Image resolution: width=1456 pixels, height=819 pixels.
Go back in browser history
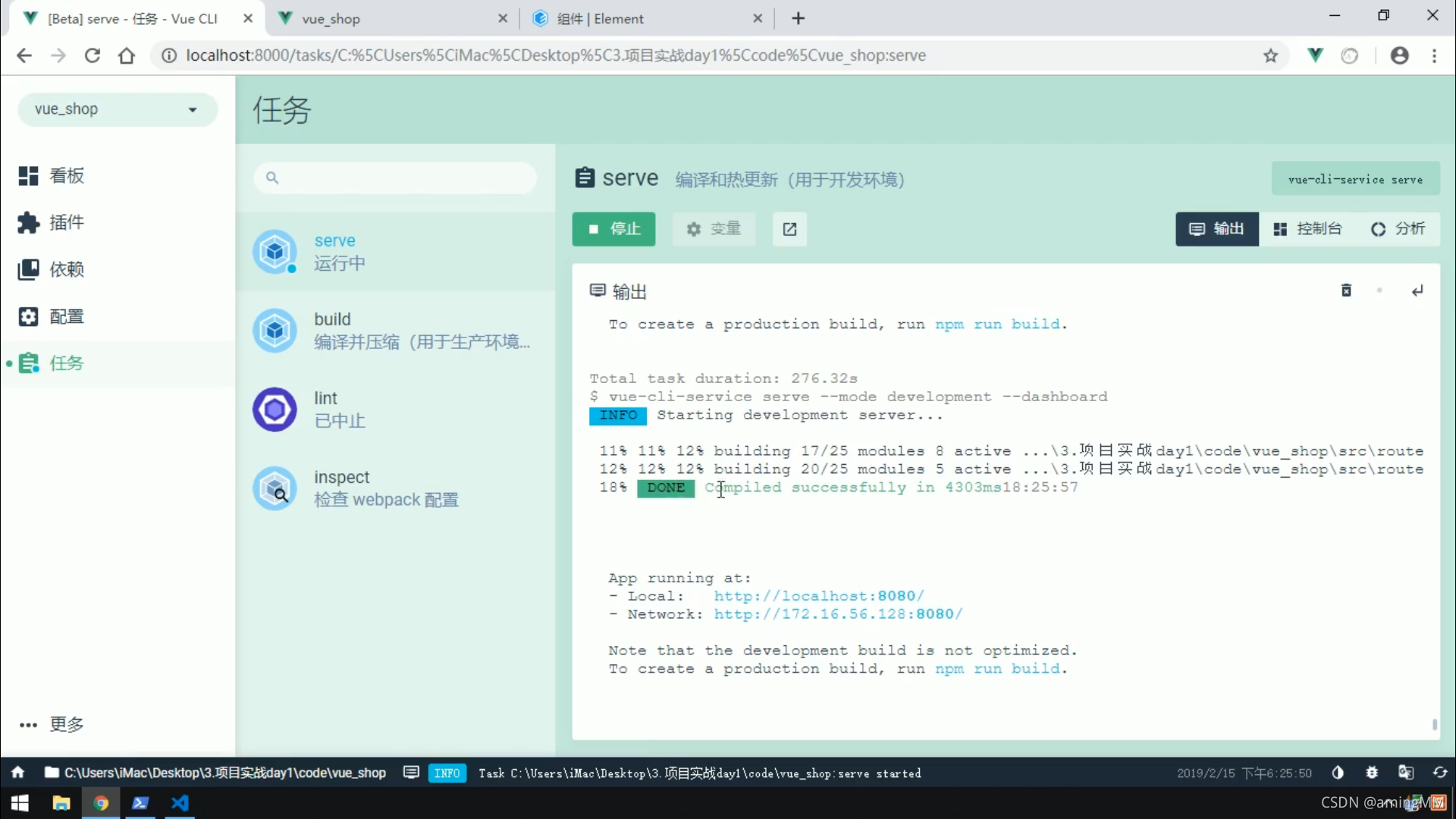tap(24, 55)
